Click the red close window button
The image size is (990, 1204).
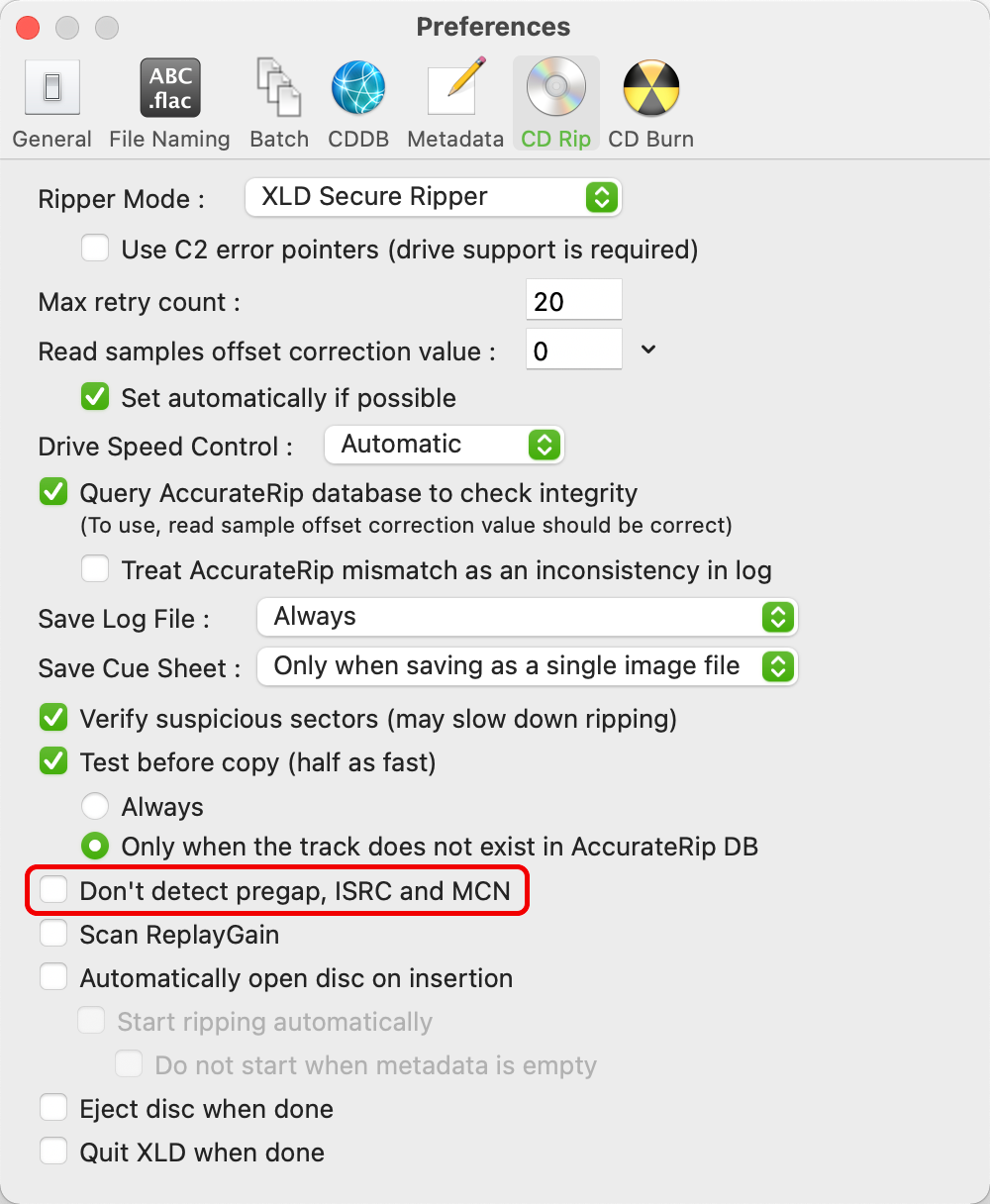28,27
